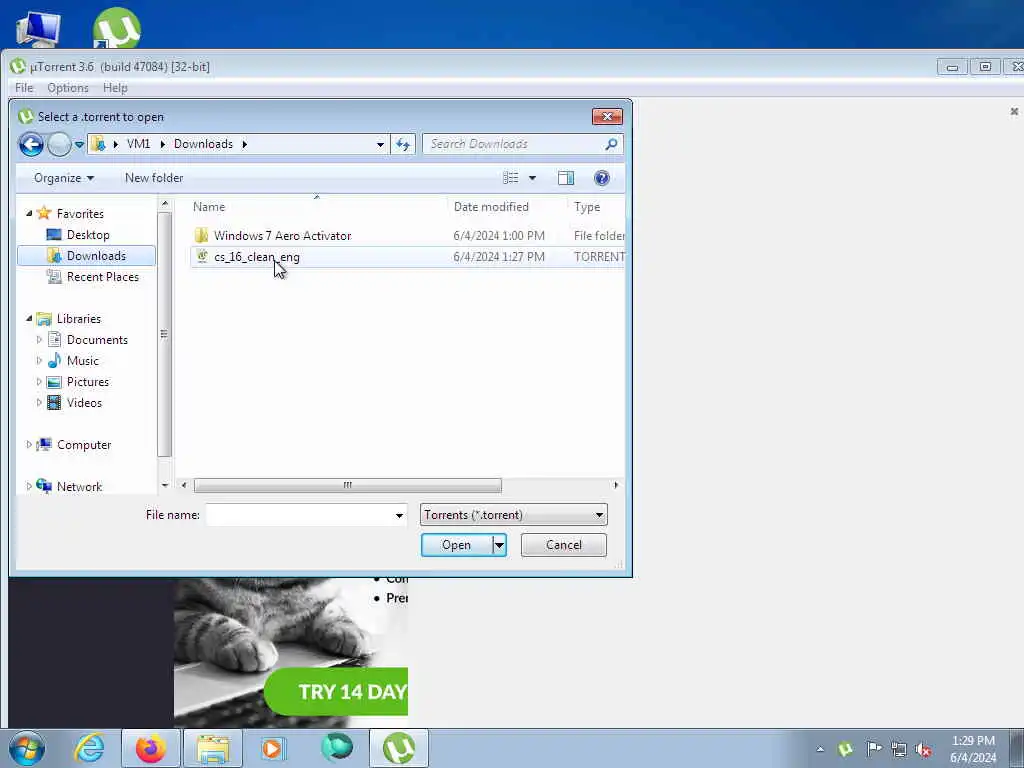The image size is (1024, 768).
Task: Open Internet Explorer from taskbar
Action: (89, 748)
